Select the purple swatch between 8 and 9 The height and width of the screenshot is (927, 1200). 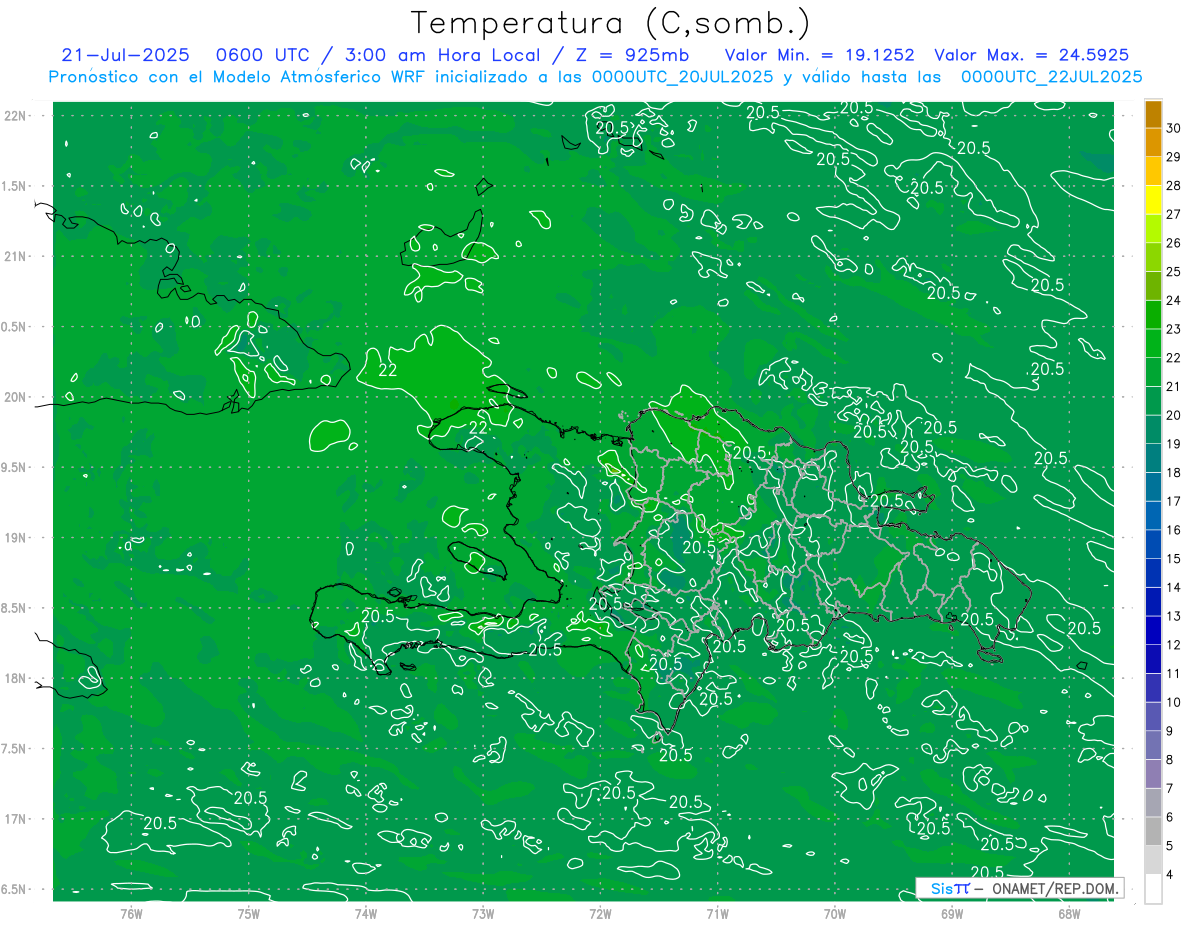pyautogui.click(x=1154, y=746)
